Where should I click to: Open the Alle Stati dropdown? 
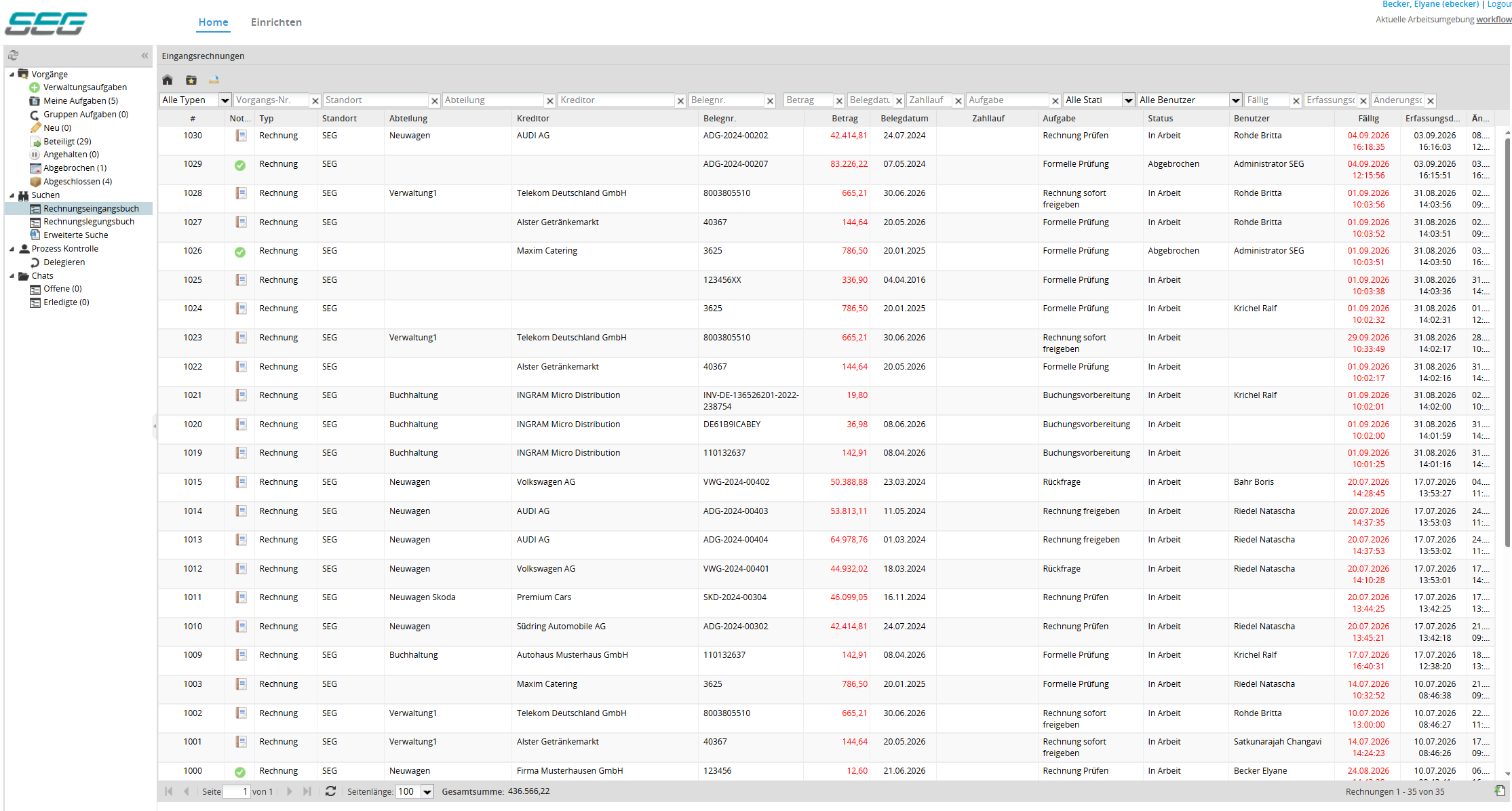(1099, 100)
